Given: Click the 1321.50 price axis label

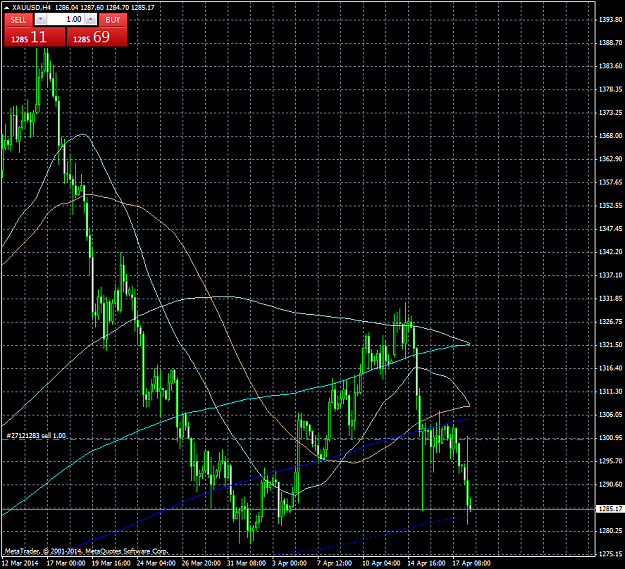Looking at the screenshot, I should tap(611, 345).
